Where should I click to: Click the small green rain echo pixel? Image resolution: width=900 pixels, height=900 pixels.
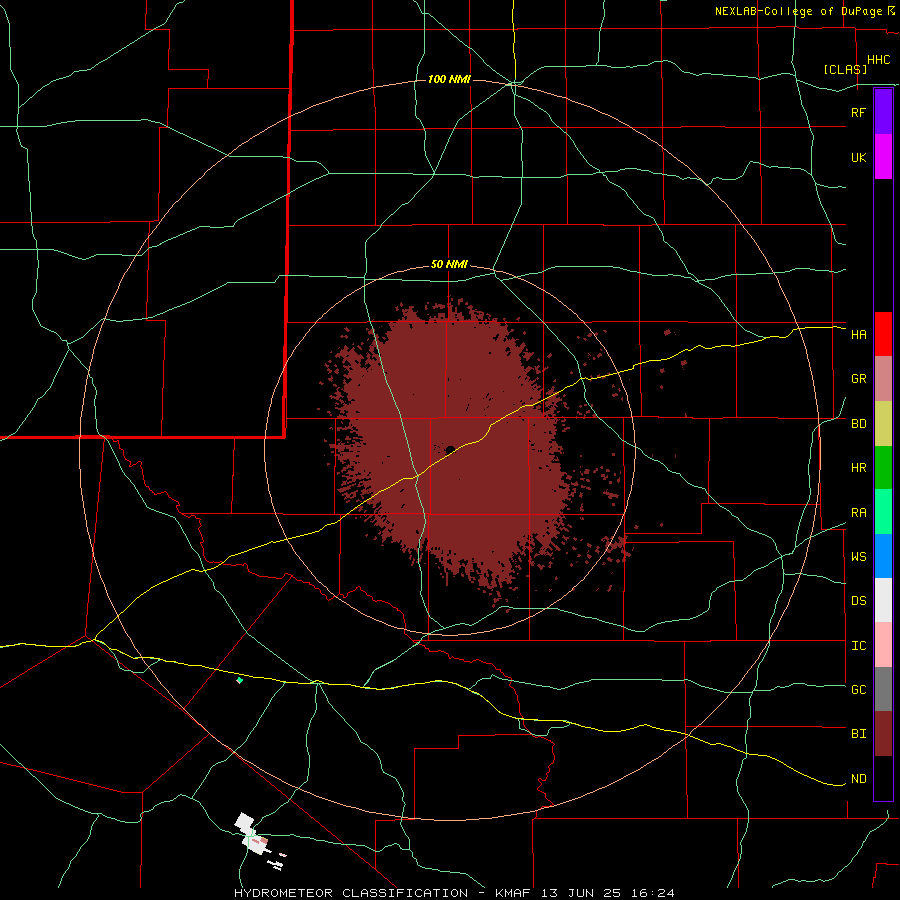click(239, 680)
